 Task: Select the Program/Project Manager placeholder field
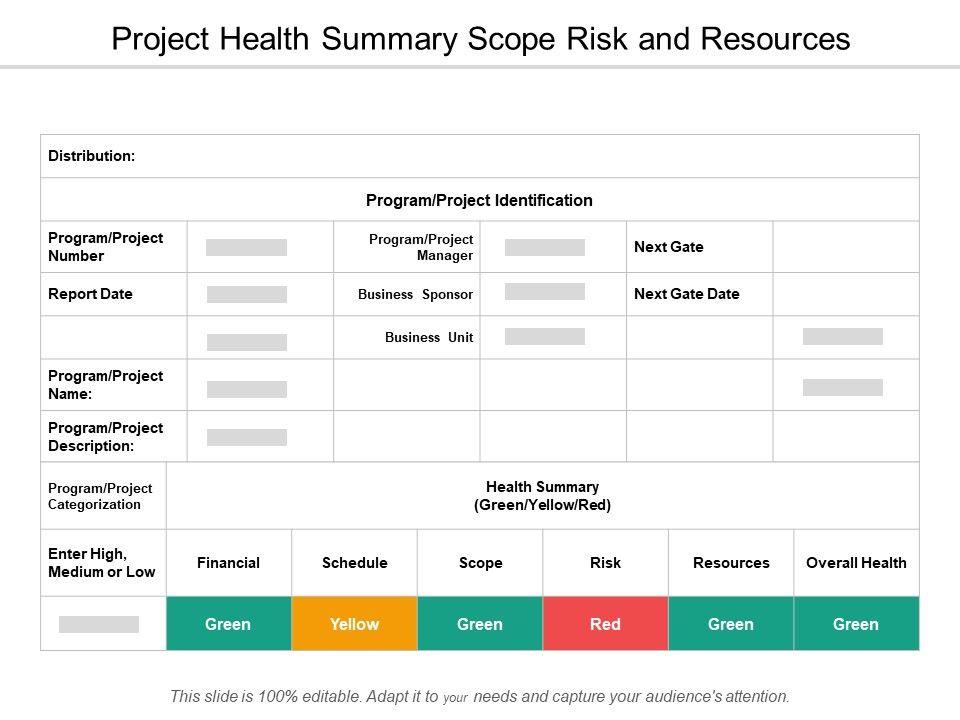click(544, 247)
